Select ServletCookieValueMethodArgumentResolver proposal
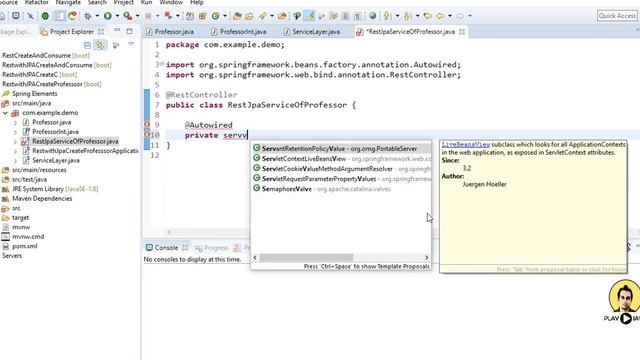Screen dimensions: 640x360 [341, 169]
